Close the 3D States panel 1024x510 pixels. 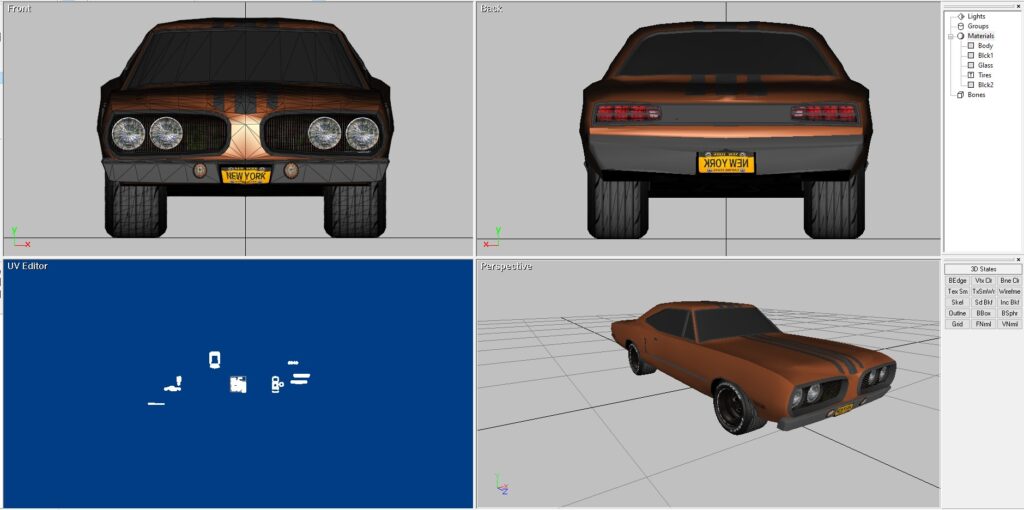[x=1018, y=259]
